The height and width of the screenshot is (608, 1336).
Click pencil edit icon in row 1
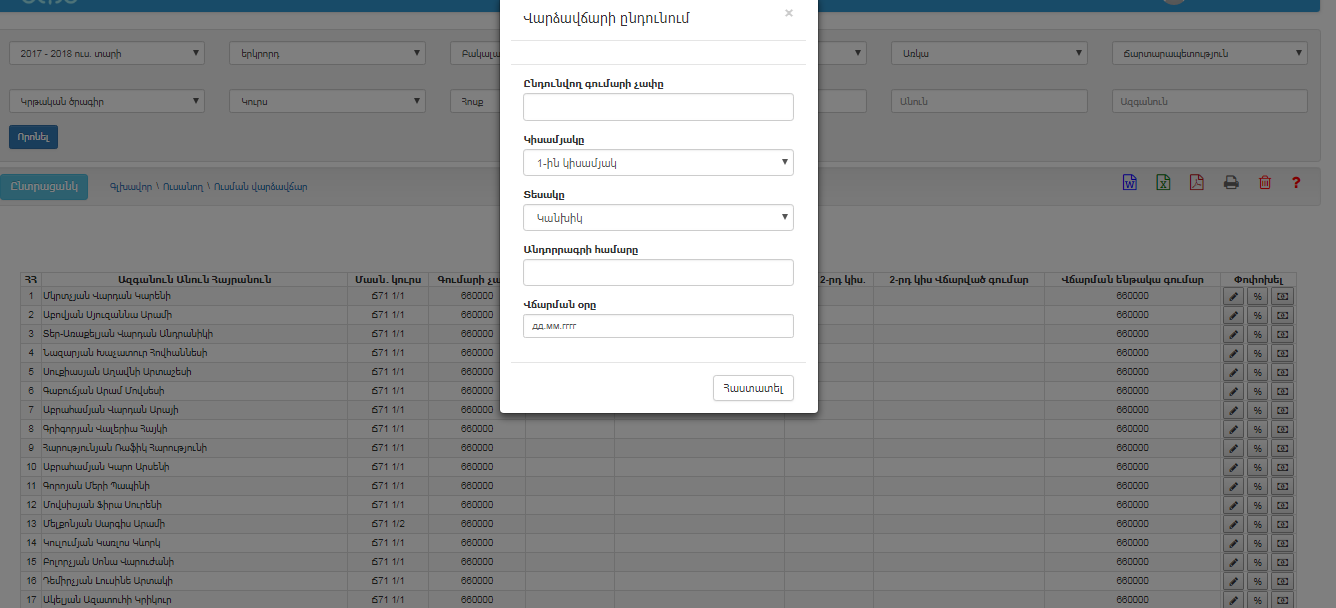pyautogui.click(x=1234, y=296)
